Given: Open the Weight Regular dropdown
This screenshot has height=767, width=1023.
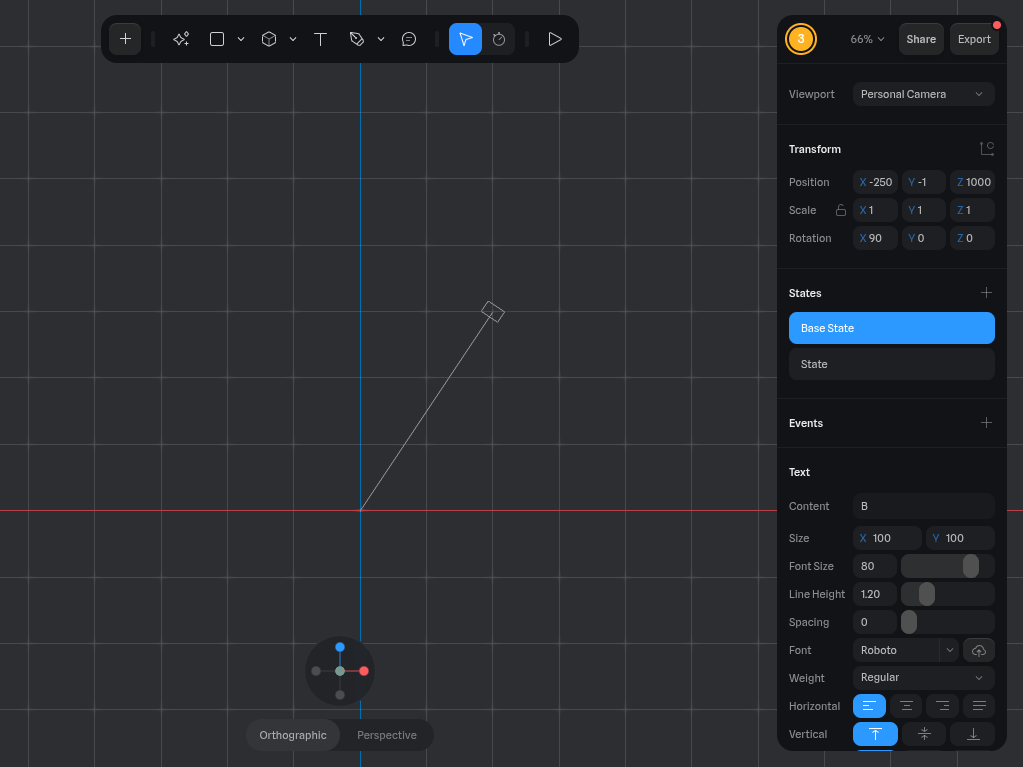Looking at the screenshot, I should (x=923, y=678).
